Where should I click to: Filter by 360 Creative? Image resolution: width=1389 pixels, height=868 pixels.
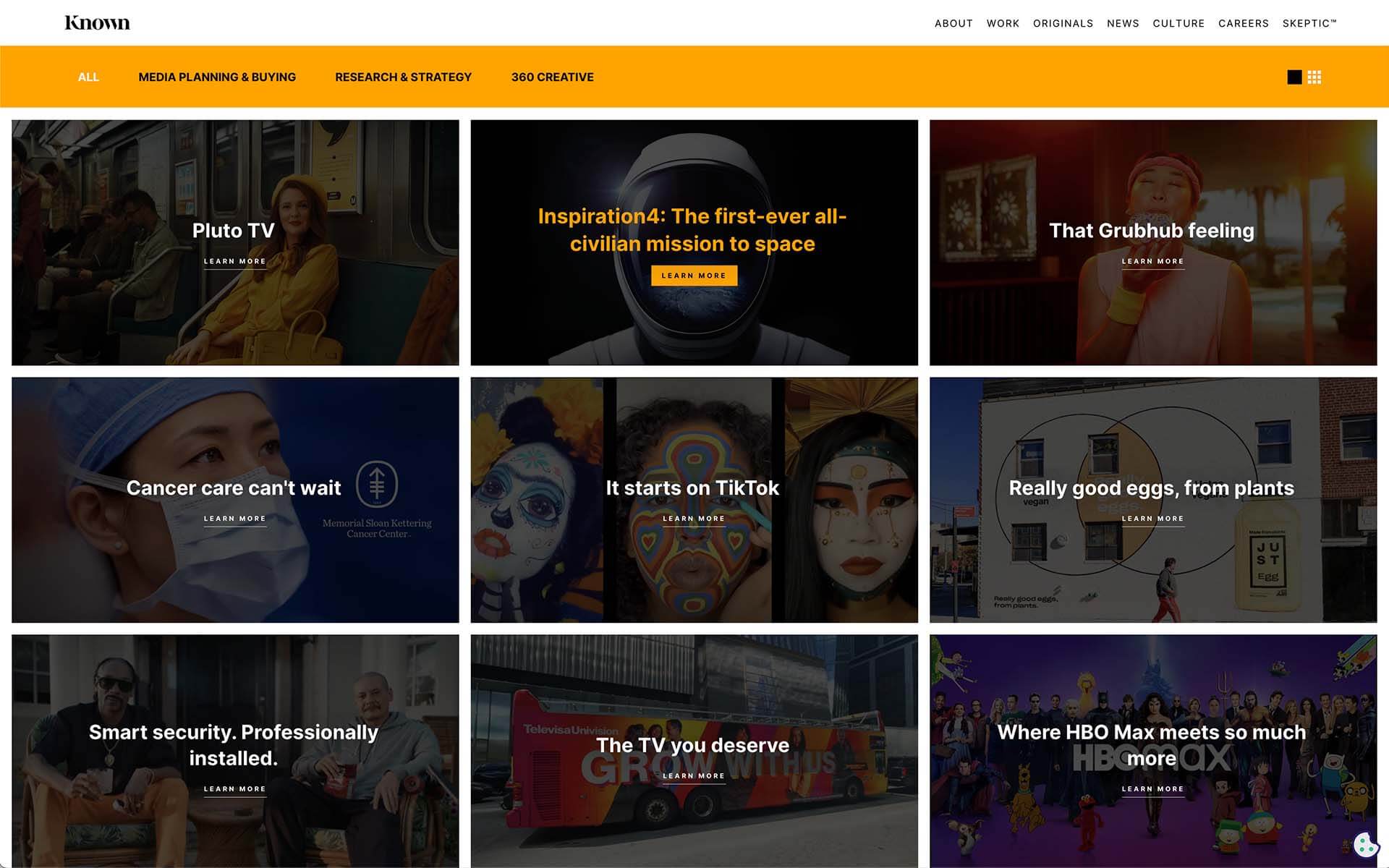[552, 77]
